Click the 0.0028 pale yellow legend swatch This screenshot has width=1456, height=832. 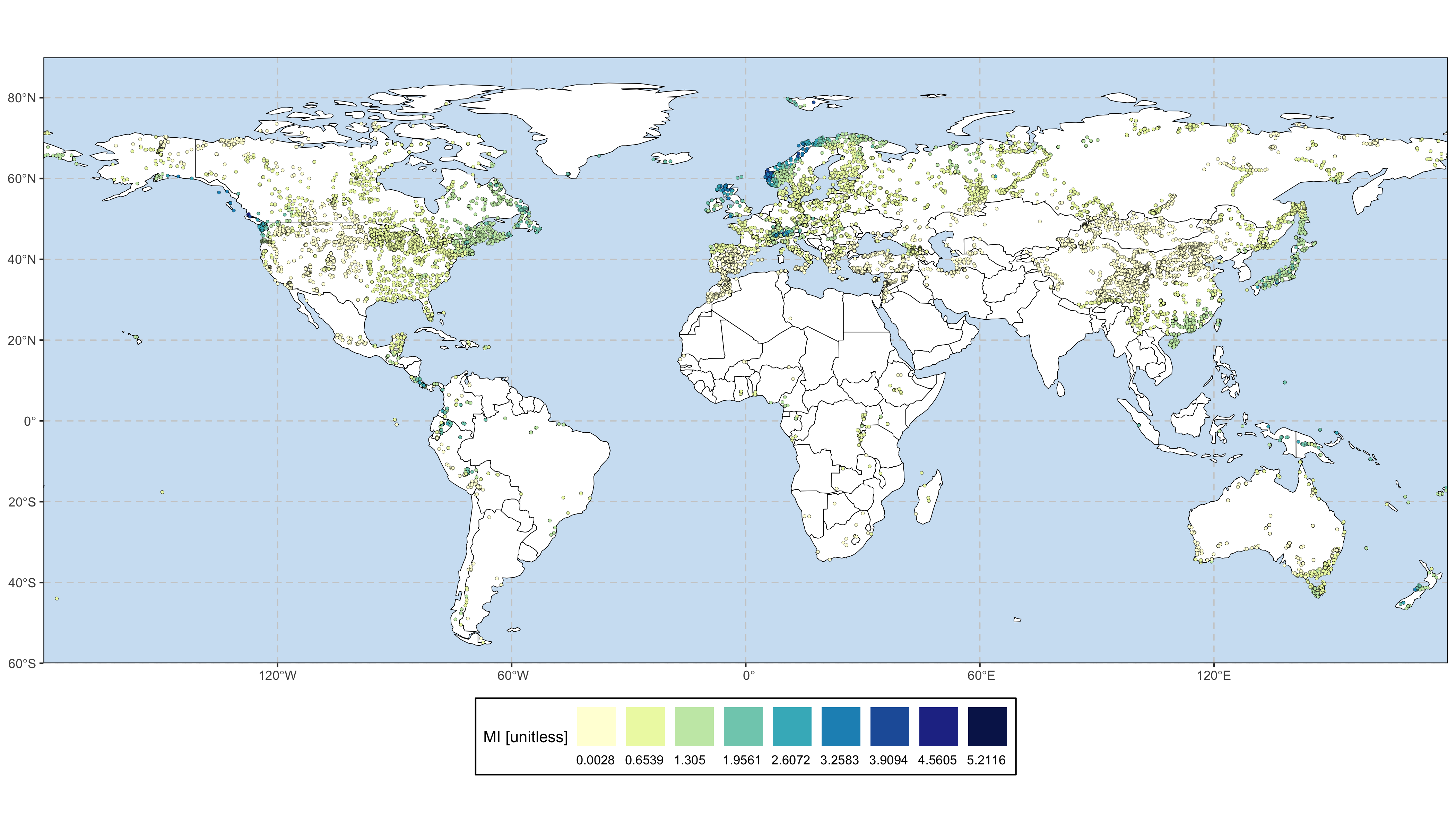click(596, 726)
